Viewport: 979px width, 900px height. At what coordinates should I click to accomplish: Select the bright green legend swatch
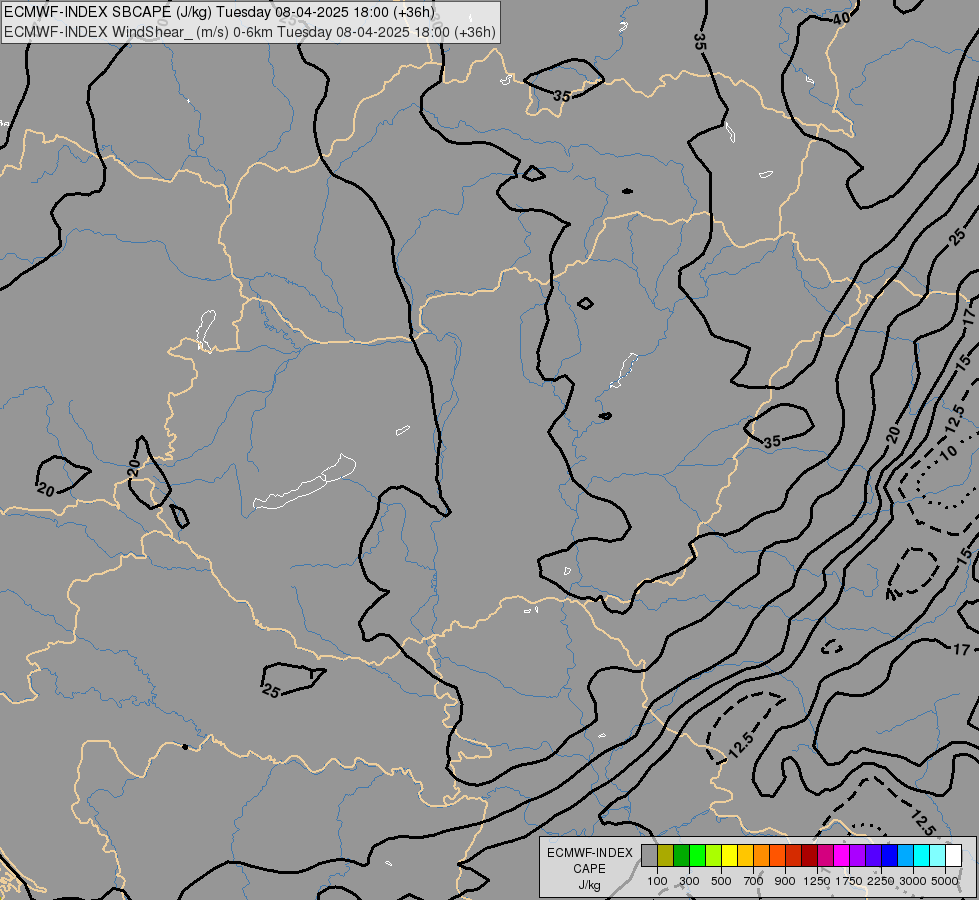click(697, 856)
